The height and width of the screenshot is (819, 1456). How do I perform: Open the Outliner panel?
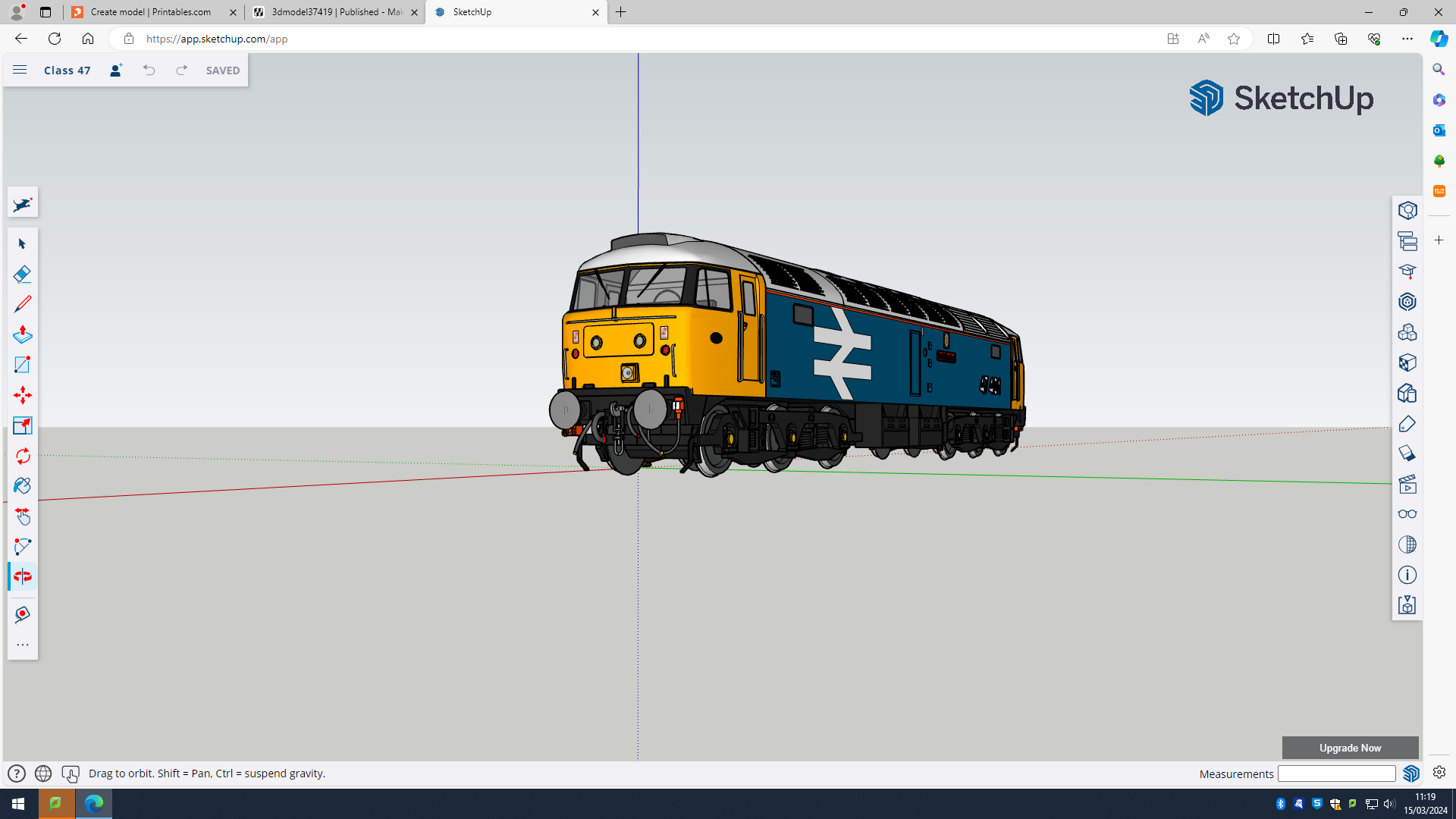click(x=1407, y=241)
